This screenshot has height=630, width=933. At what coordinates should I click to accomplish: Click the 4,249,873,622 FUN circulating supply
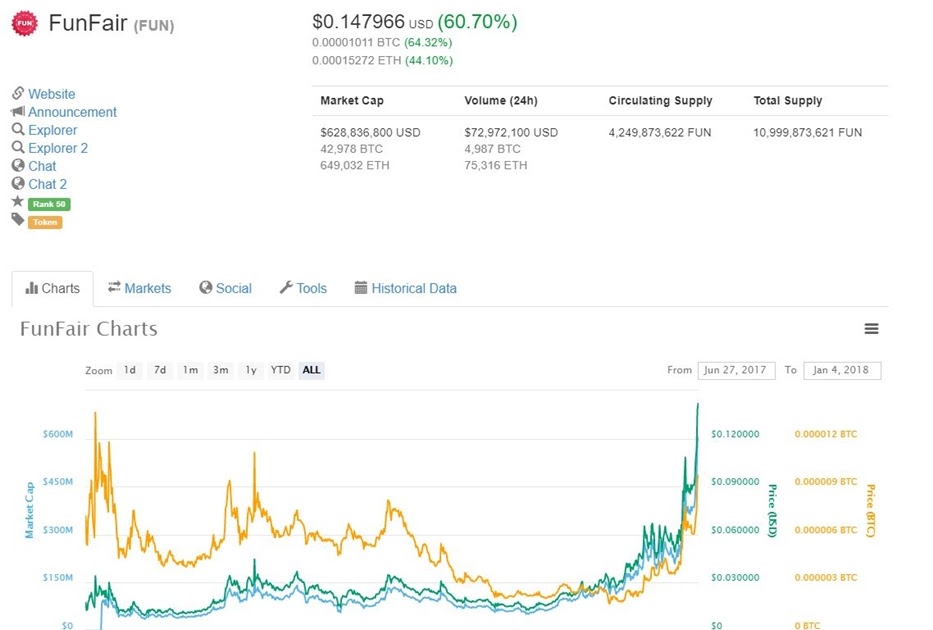(x=660, y=133)
